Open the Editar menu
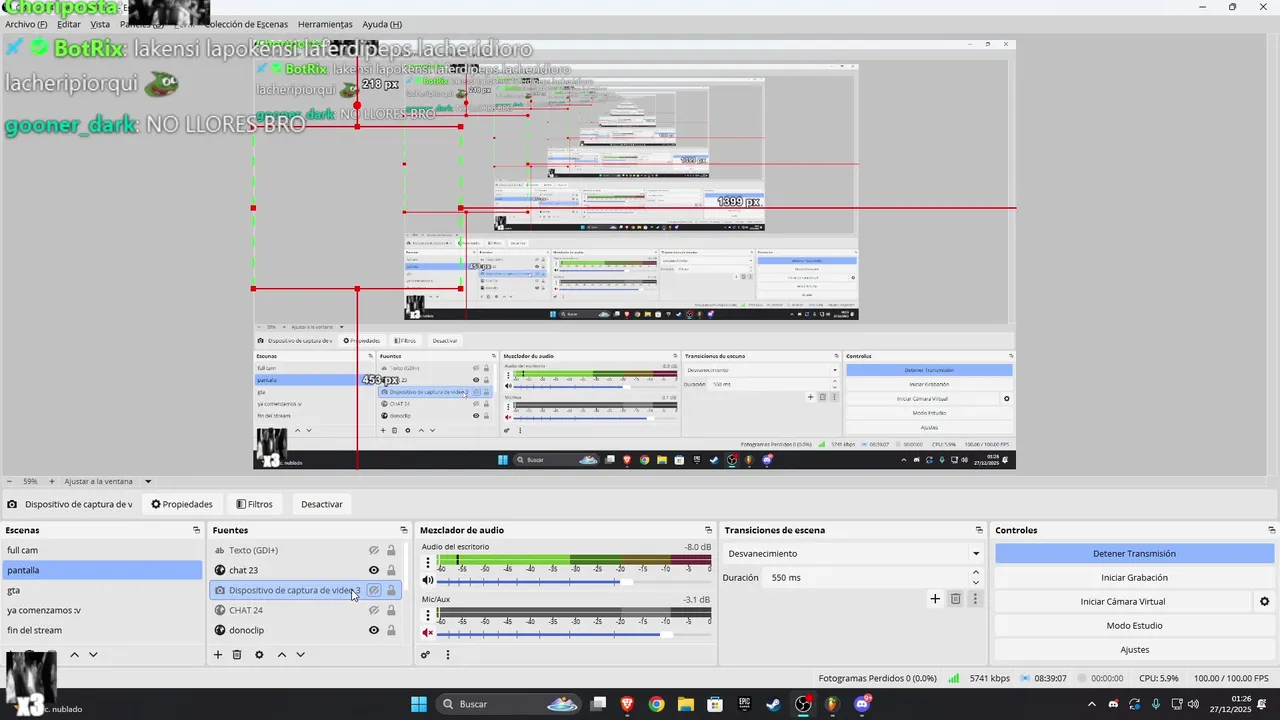The height and width of the screenshot is (720, 1280). 69,24
